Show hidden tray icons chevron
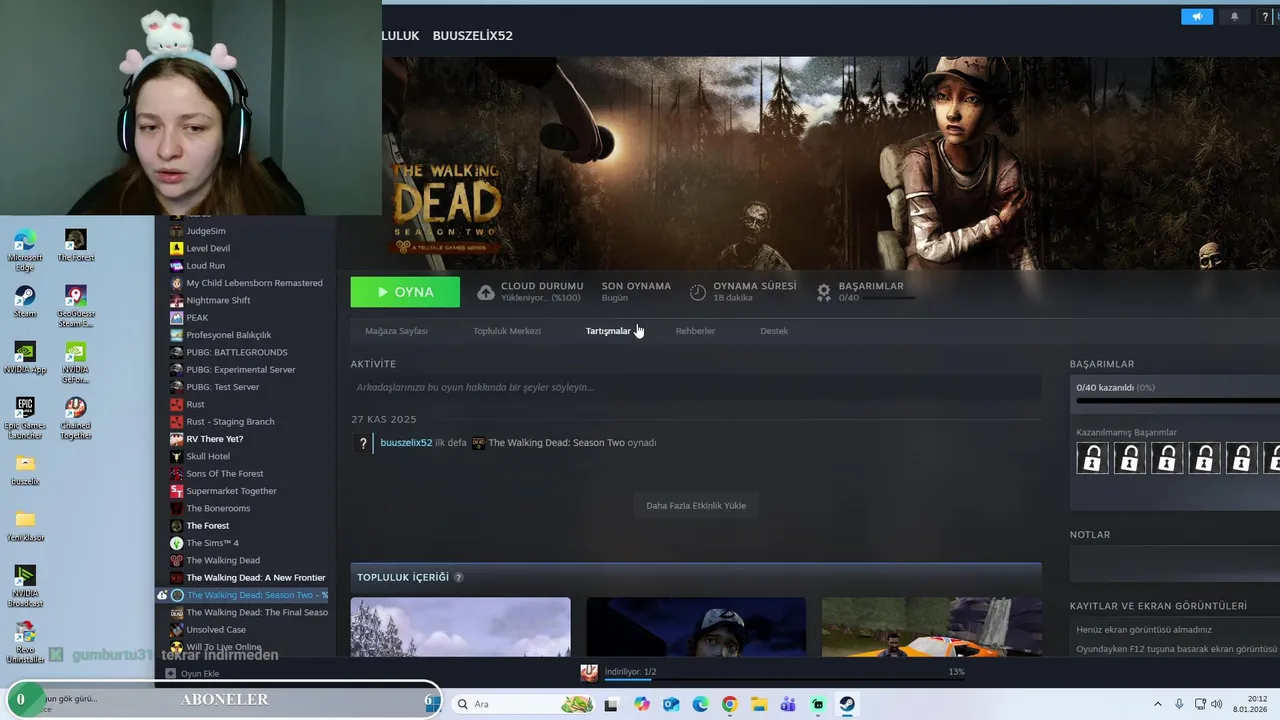The image size is (1280, 720). click(1158, 704)
